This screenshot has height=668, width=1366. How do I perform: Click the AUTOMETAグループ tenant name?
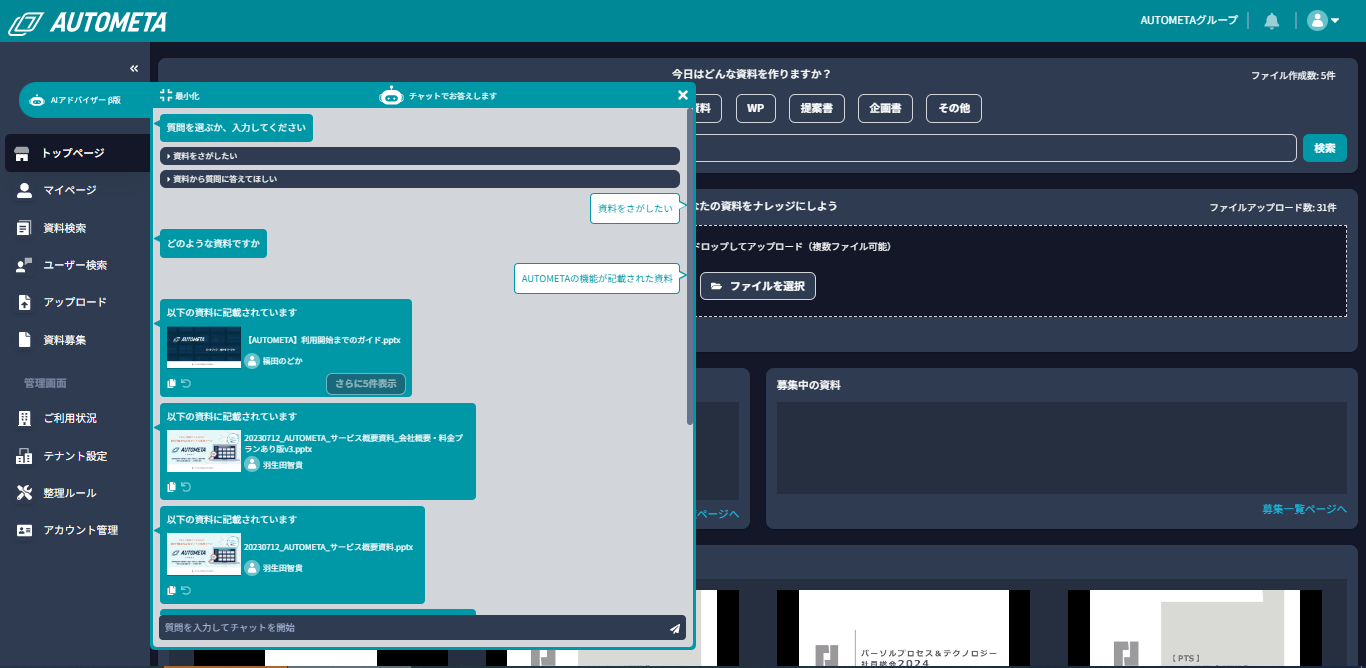click(x=1189, y=21)
